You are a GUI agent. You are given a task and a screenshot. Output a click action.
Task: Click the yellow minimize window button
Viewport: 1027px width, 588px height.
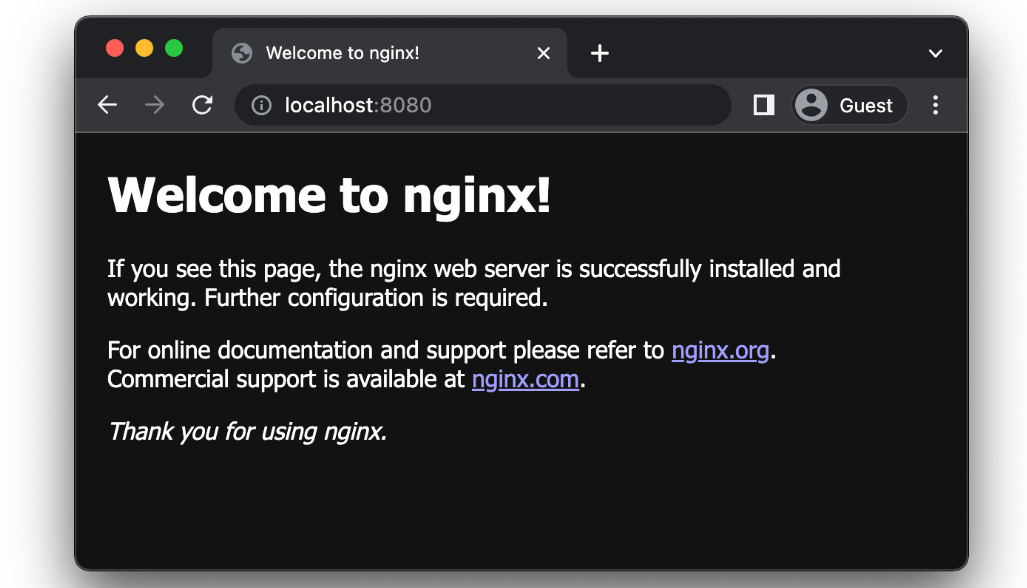[x=144, y=48]
